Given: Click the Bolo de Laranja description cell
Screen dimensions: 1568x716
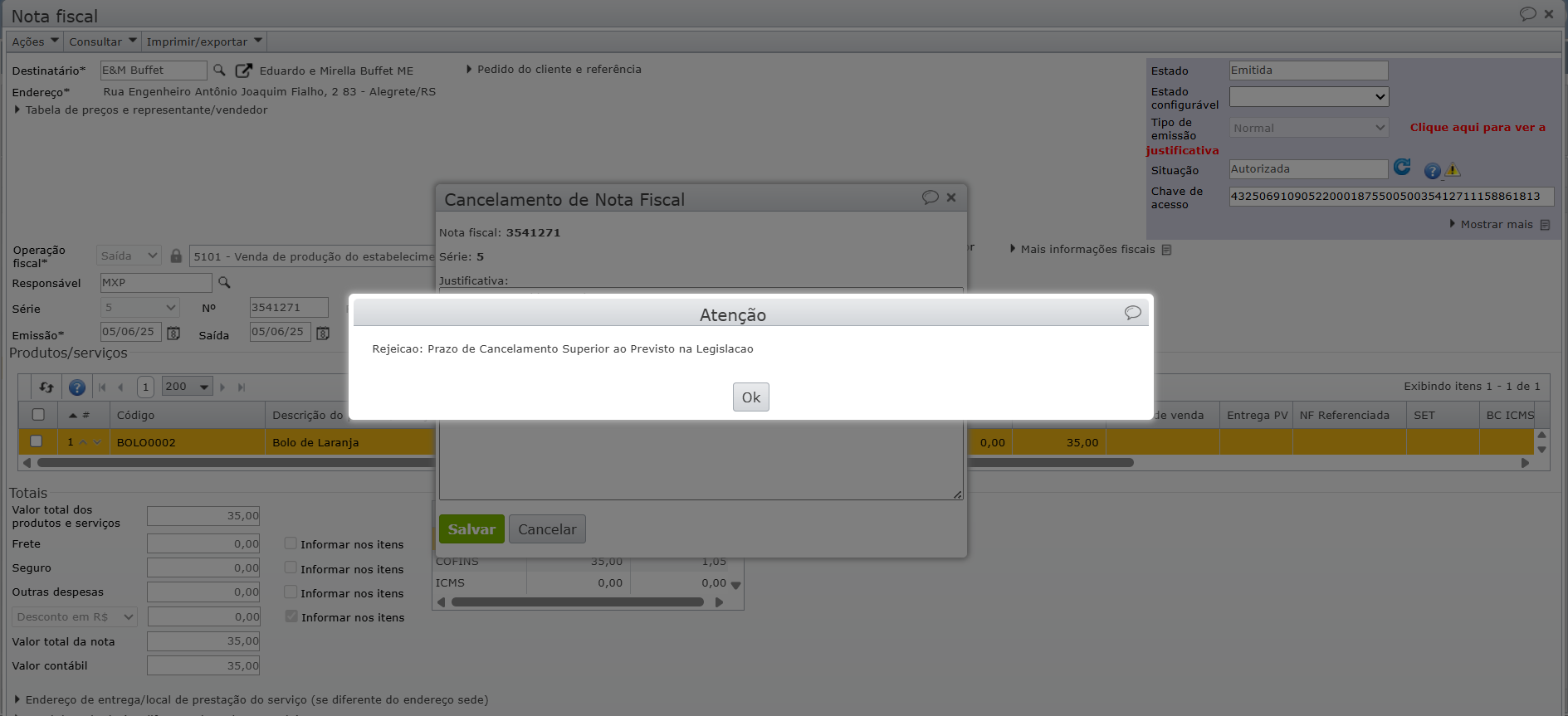Looking at the screenshot, I should (349, 442).
